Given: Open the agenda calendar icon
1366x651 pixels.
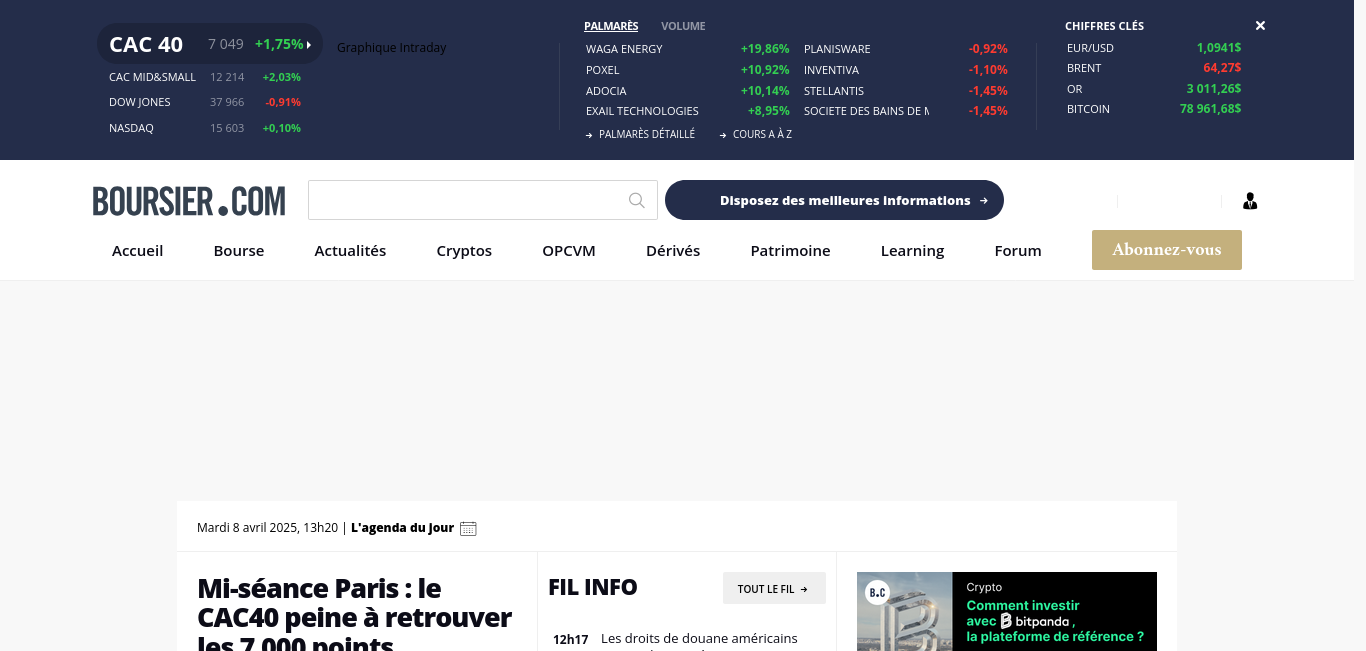Looking at the screenshot, I should 468,528.
